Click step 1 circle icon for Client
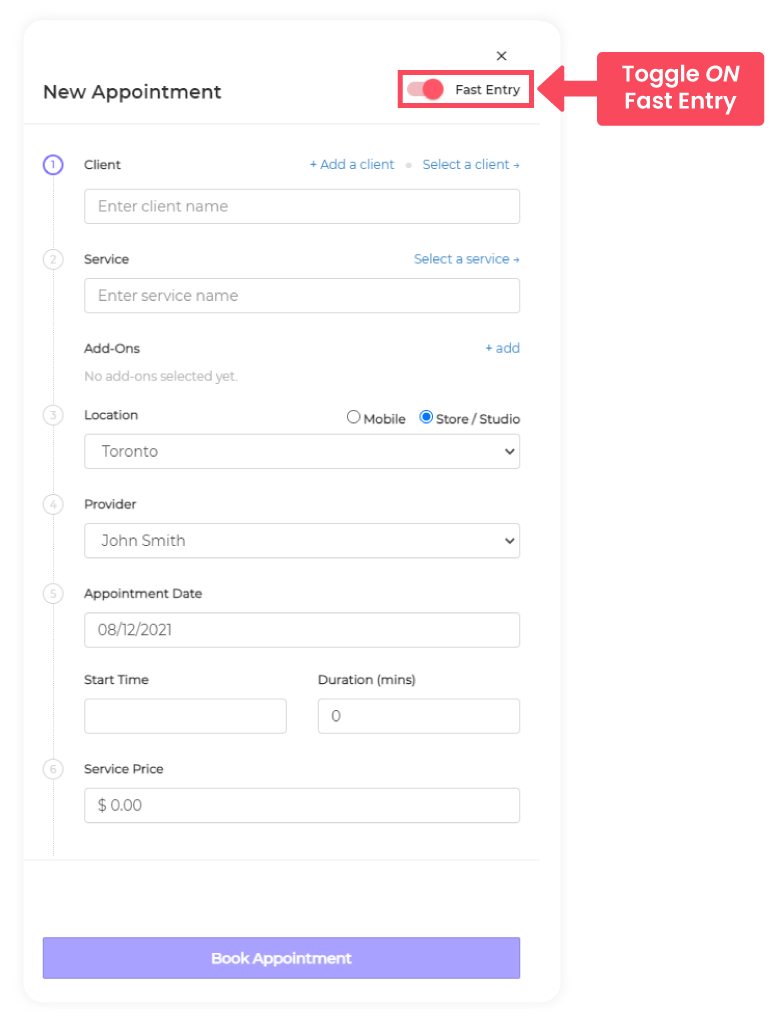Screen dimensions: 770x1026 click(x=53, y=165)
